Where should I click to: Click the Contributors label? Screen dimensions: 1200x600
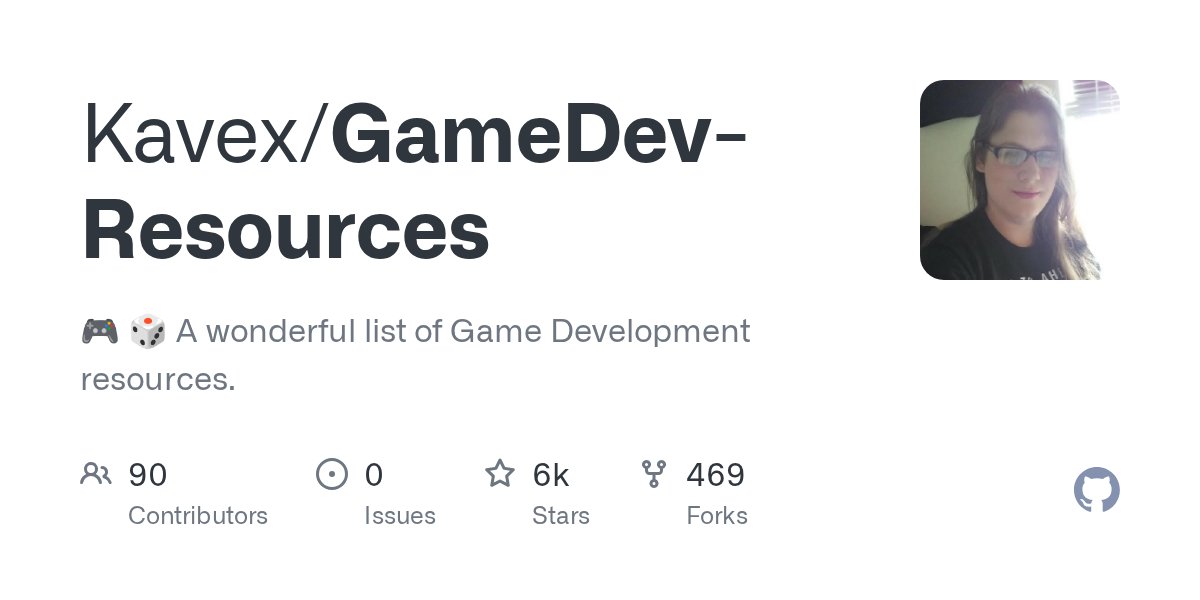(x=198, y=516)
